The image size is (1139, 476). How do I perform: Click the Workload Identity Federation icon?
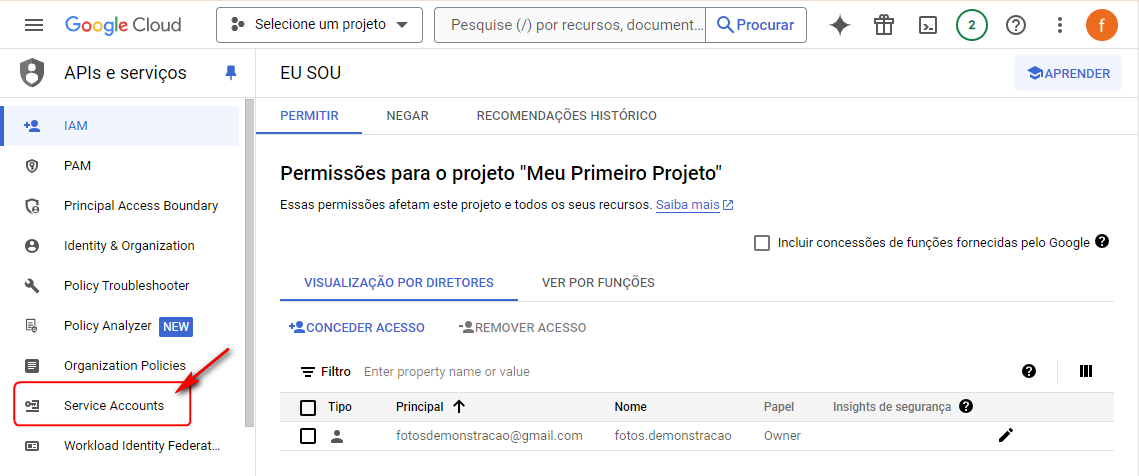coord(32,445)
